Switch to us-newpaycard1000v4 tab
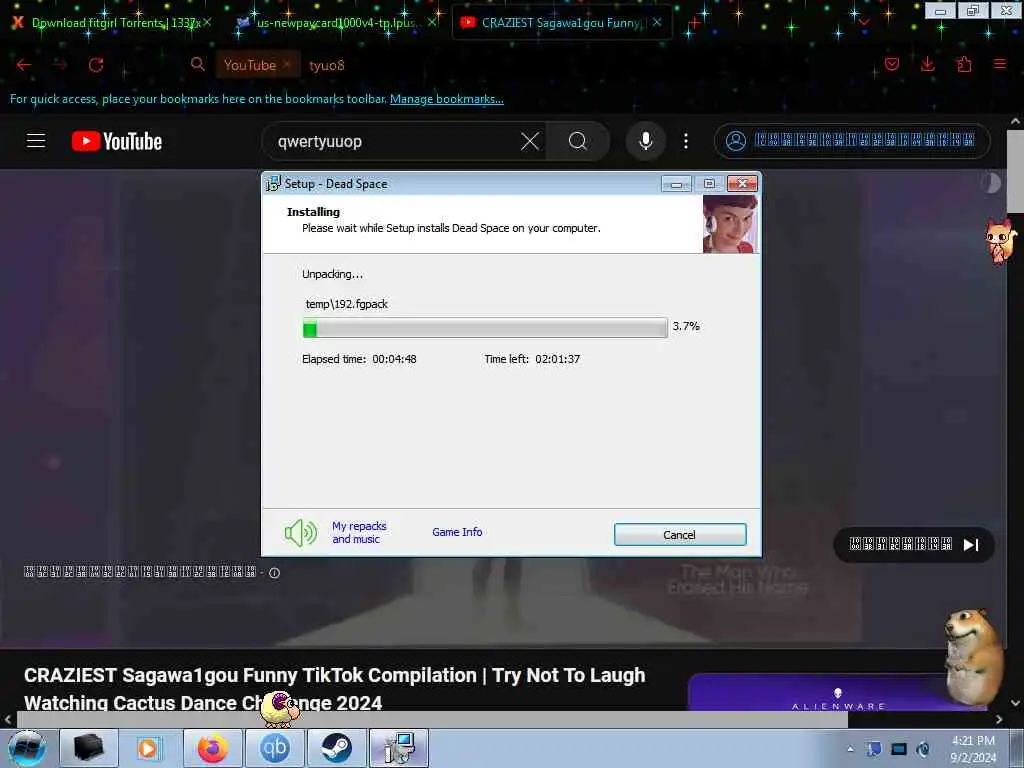1024x768 pixels. (x=336, y=23)
